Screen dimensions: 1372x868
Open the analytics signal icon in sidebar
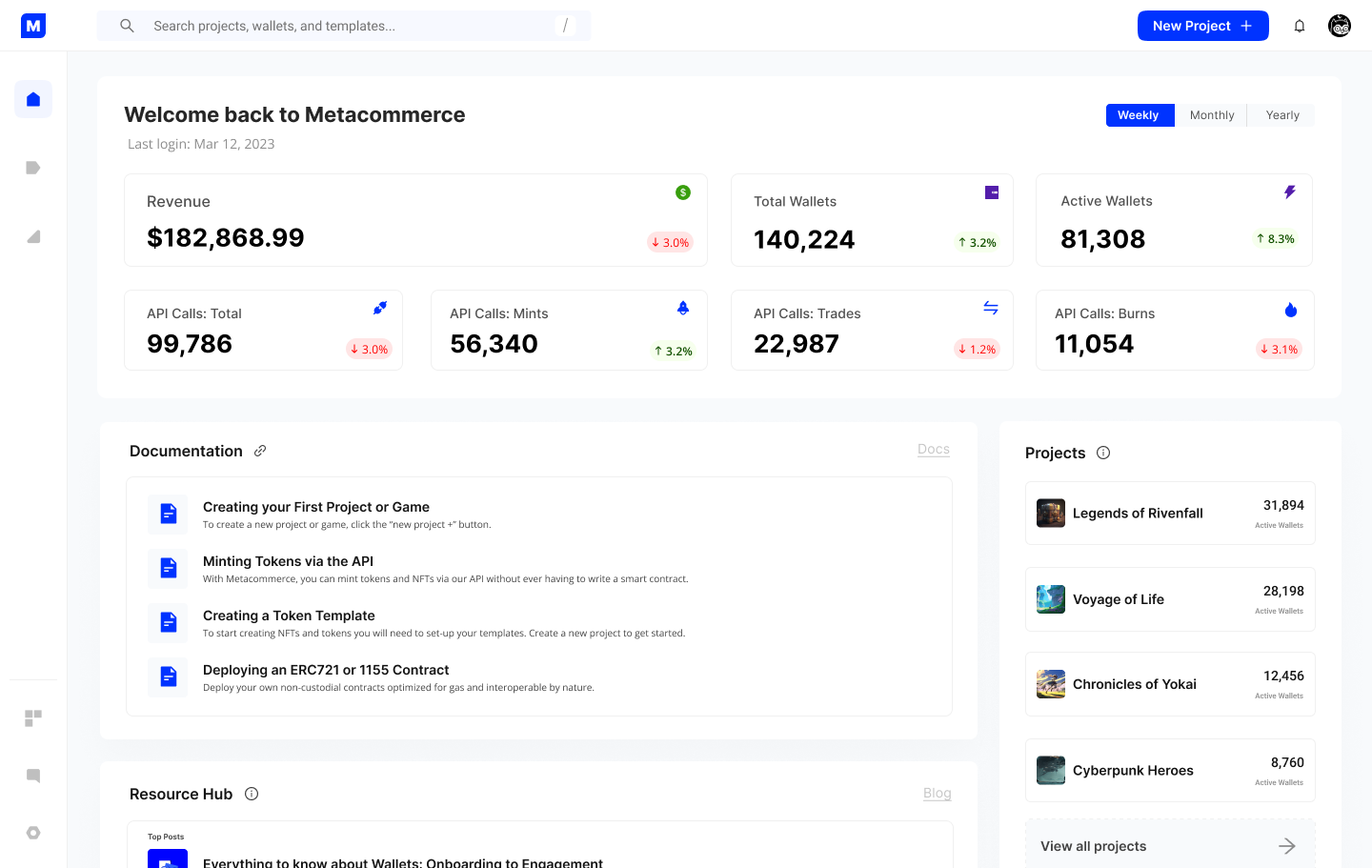[x=33, y=236]
